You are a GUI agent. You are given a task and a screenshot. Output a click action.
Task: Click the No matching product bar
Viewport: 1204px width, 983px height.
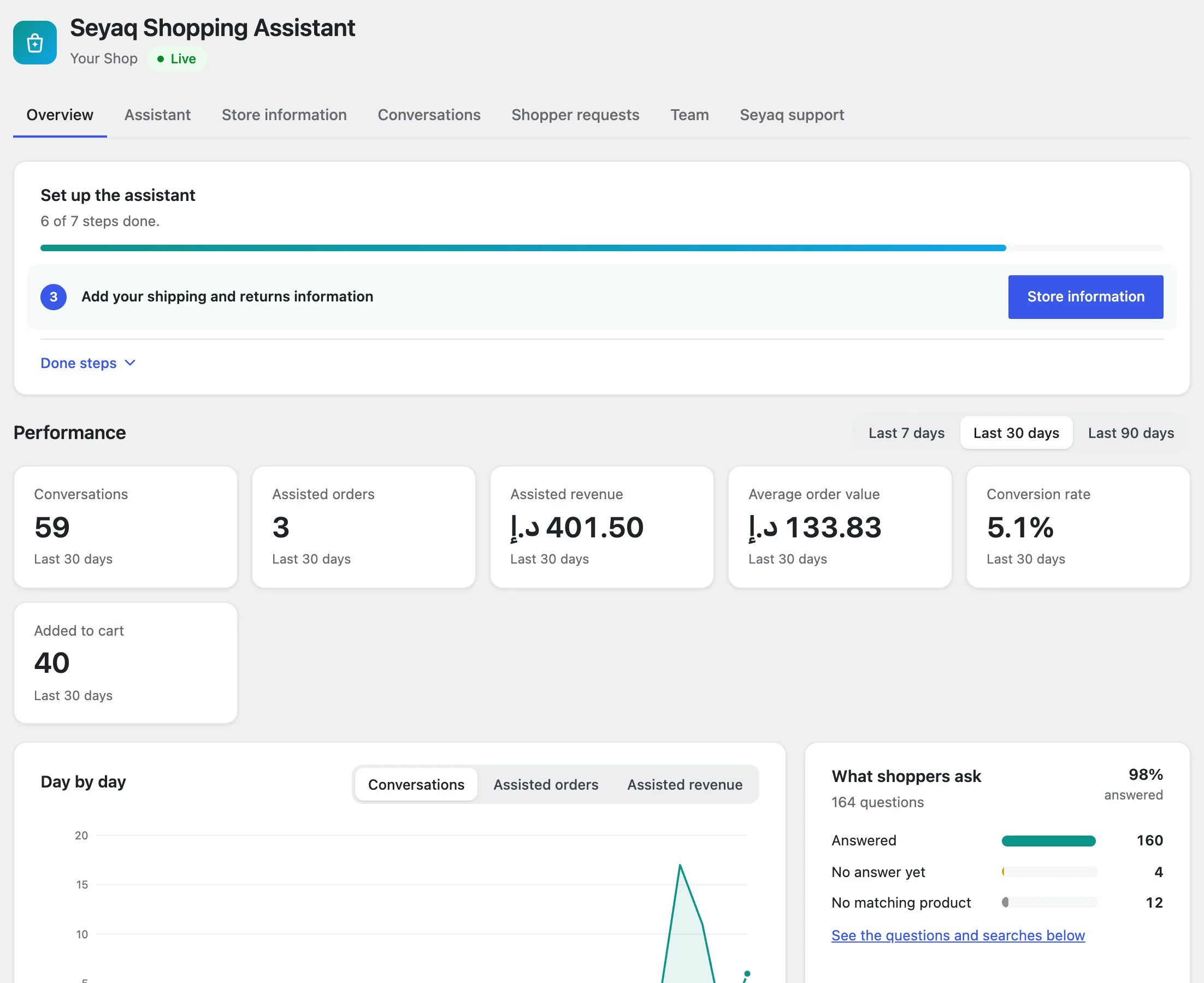point(1049,903)
